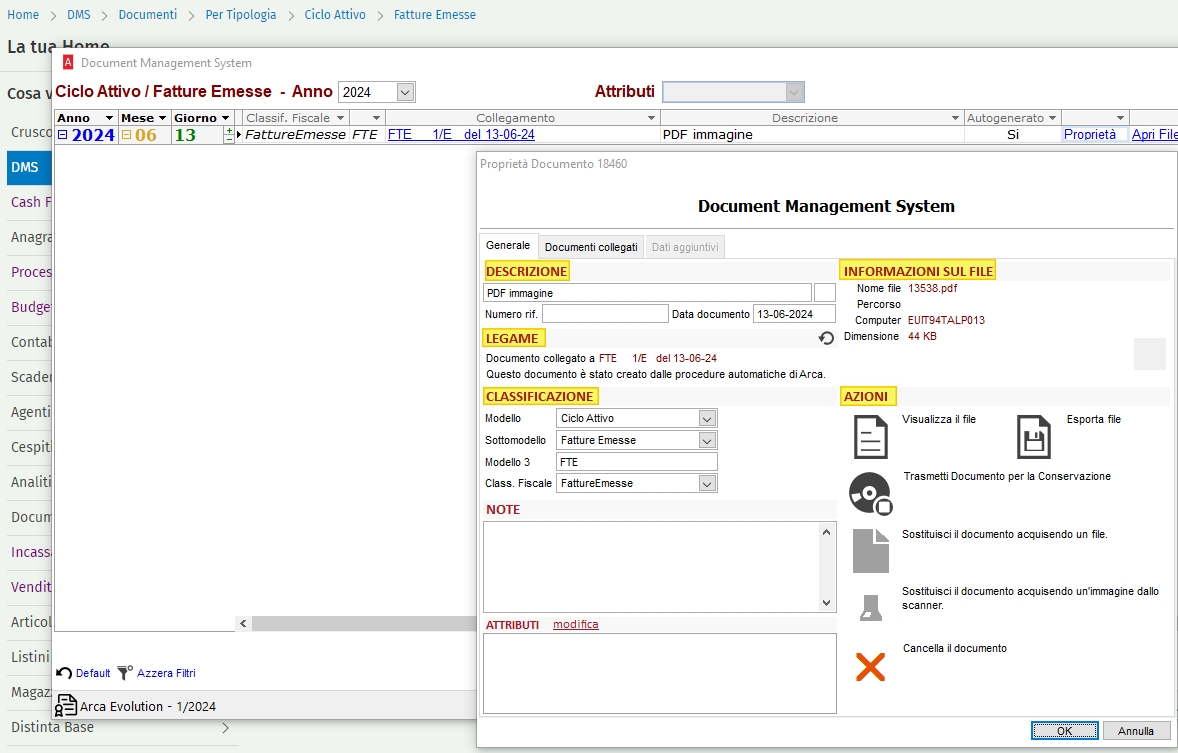
Task: Click the Annulla button
Action: (x=1136, y=730)
